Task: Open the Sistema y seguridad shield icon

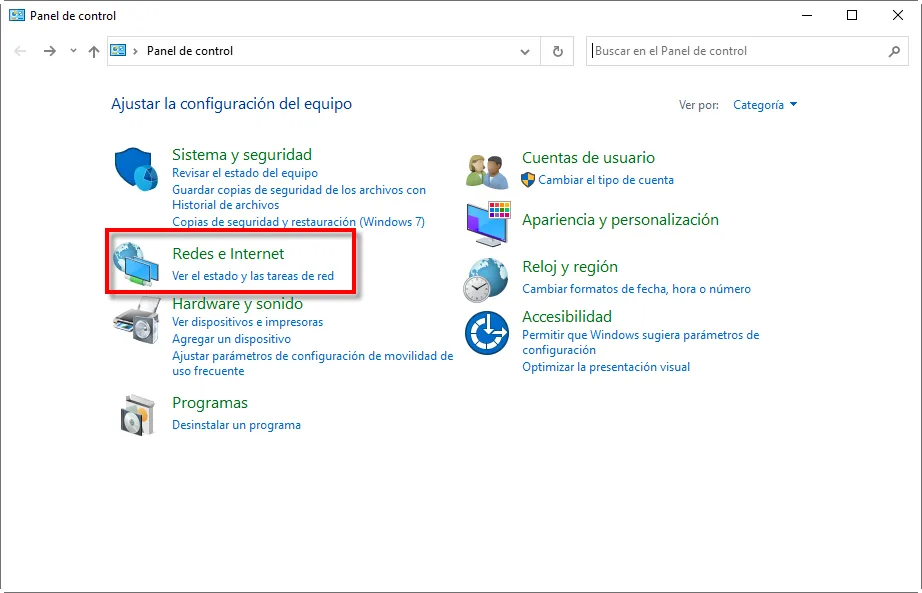Action: 136,169
